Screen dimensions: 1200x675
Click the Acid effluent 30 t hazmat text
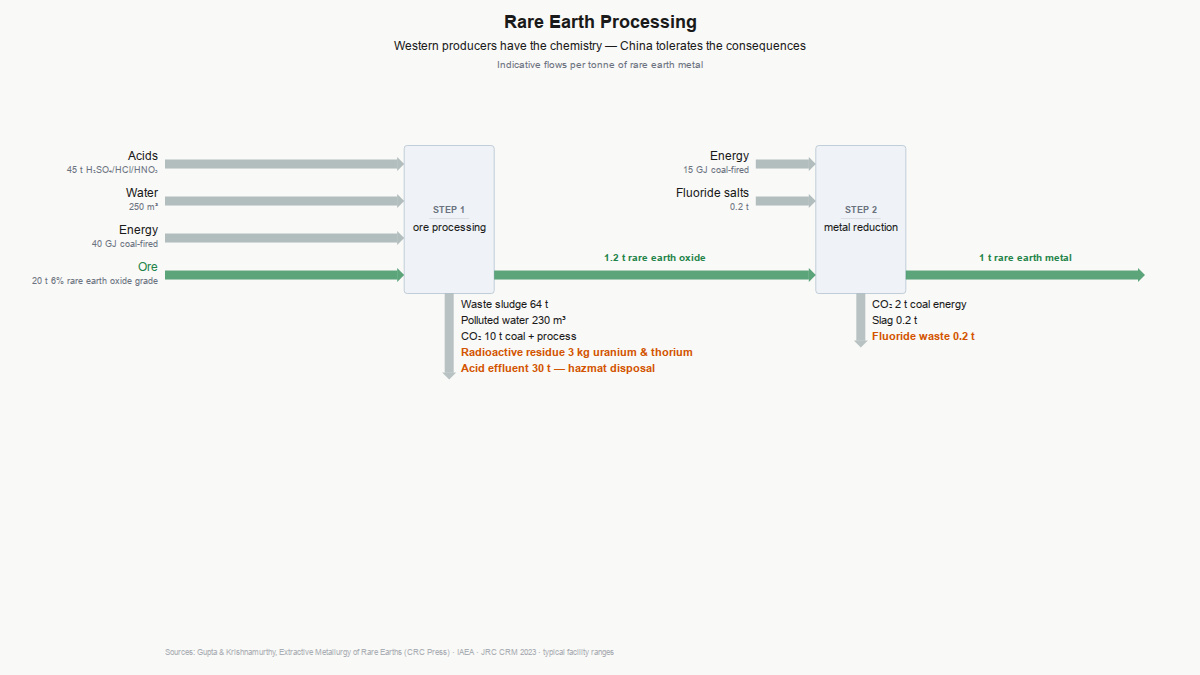pyautogui.click(x=557, y=368)
